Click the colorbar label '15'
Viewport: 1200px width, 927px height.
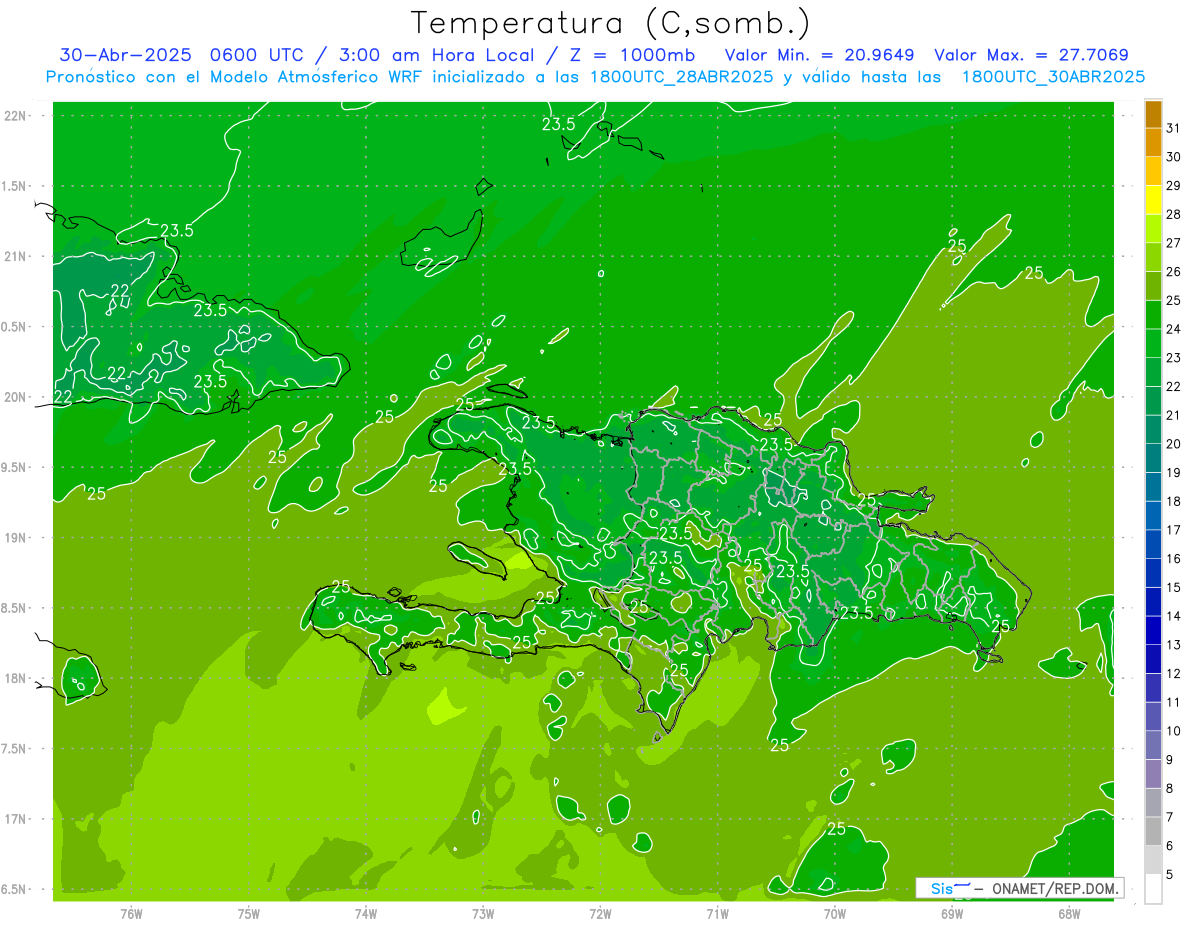(x=1173, y=587)
